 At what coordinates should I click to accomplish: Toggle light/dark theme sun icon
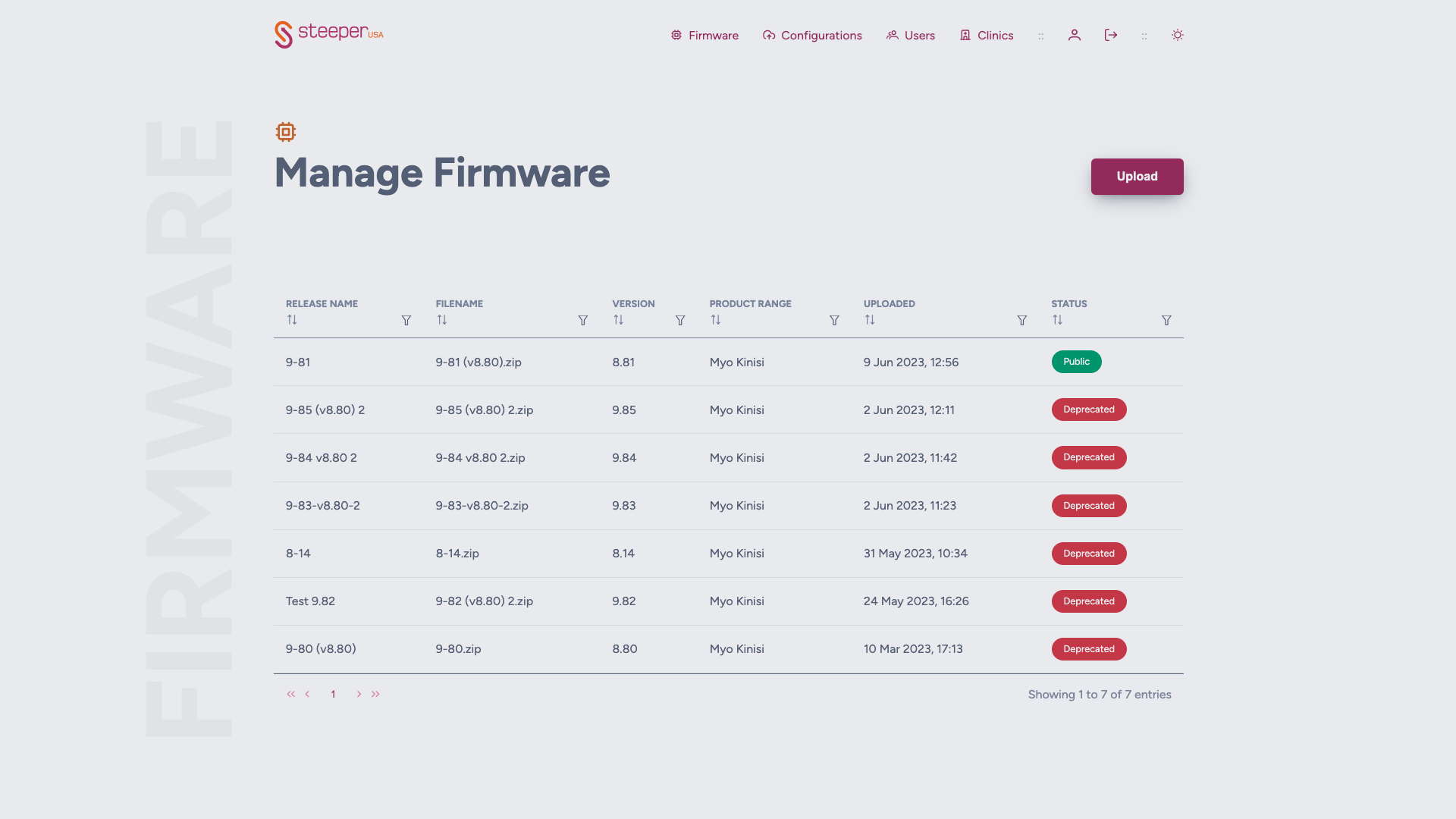coord(1178,35)
